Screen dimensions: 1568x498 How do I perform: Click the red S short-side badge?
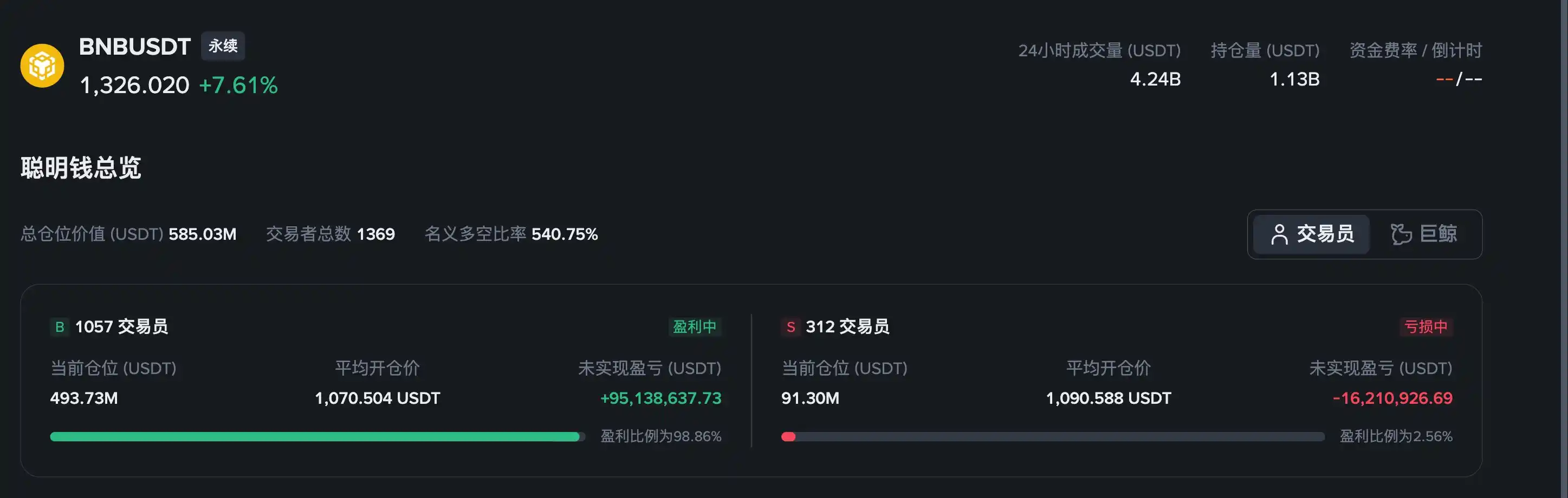tap(790, 327)
